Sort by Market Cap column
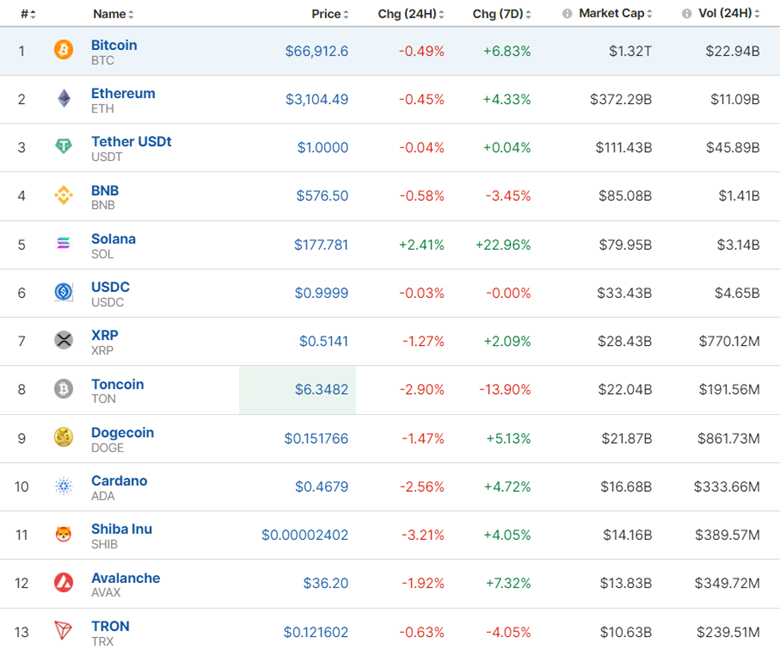 point(615,13)
